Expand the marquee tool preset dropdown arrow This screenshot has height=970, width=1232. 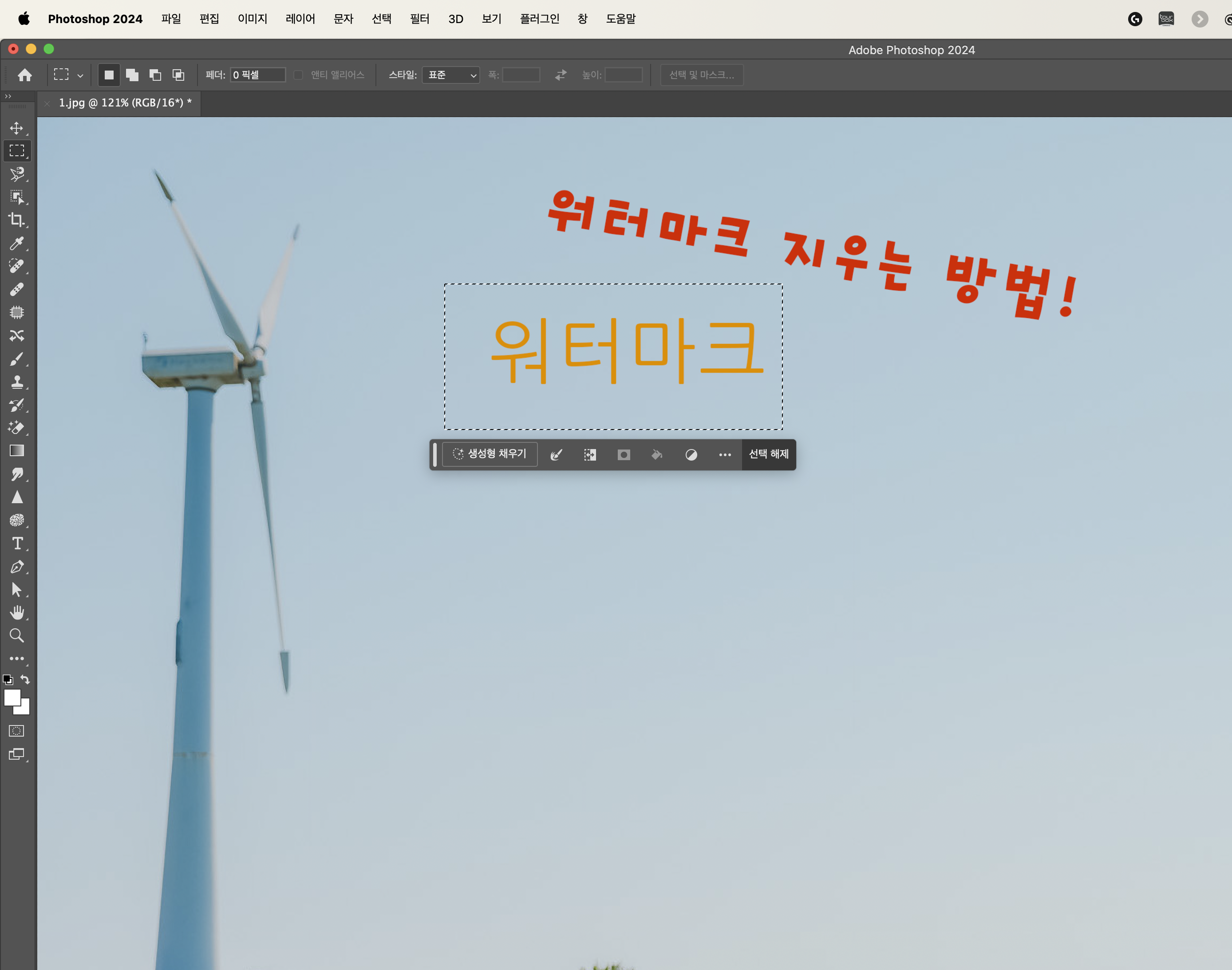pyautogui.click(x=80, y=75)
